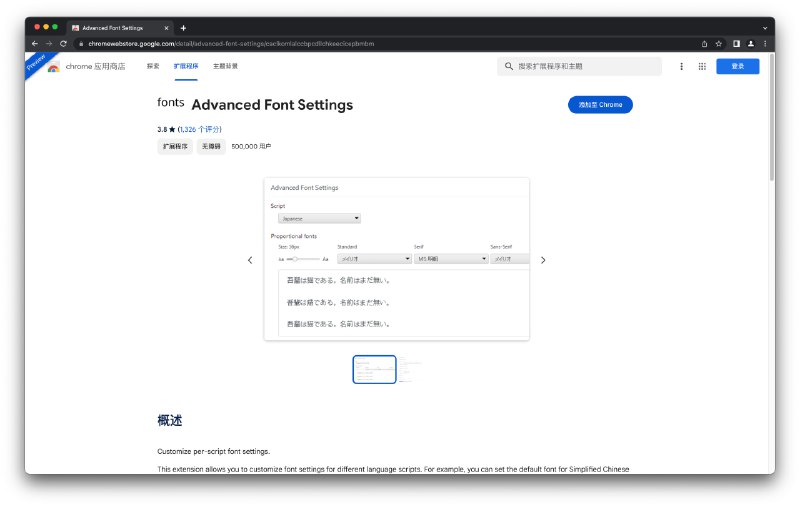Open the three-dot options menu beside search

pos(682,66)
